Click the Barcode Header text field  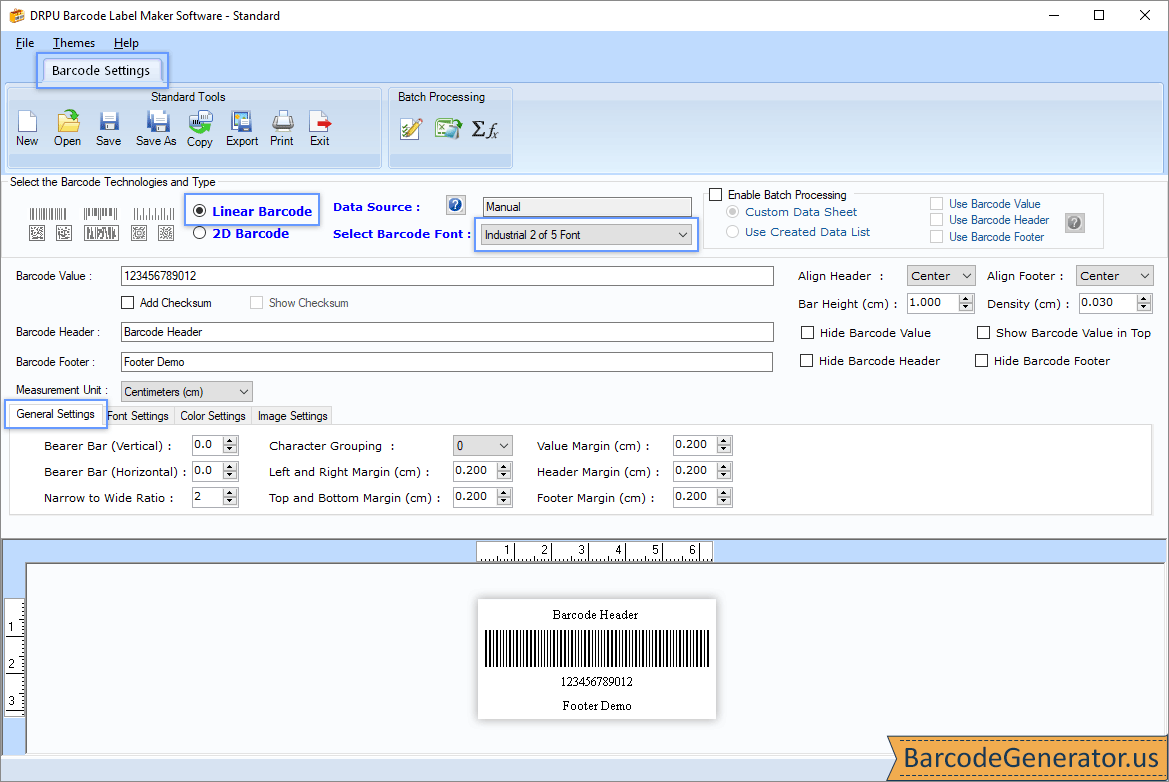pyautogui.click(x=447, y=332)
